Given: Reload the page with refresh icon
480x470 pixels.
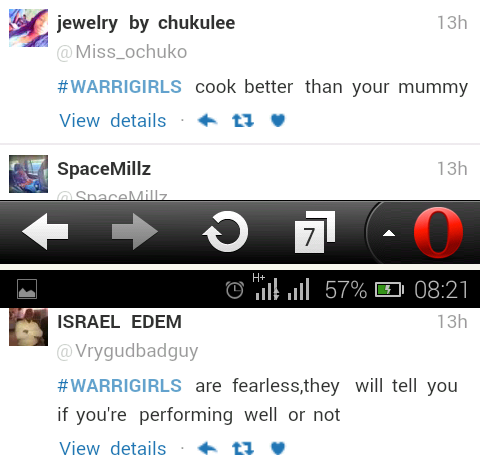Looking at the screenshot, I should click(x=226, y=231).
